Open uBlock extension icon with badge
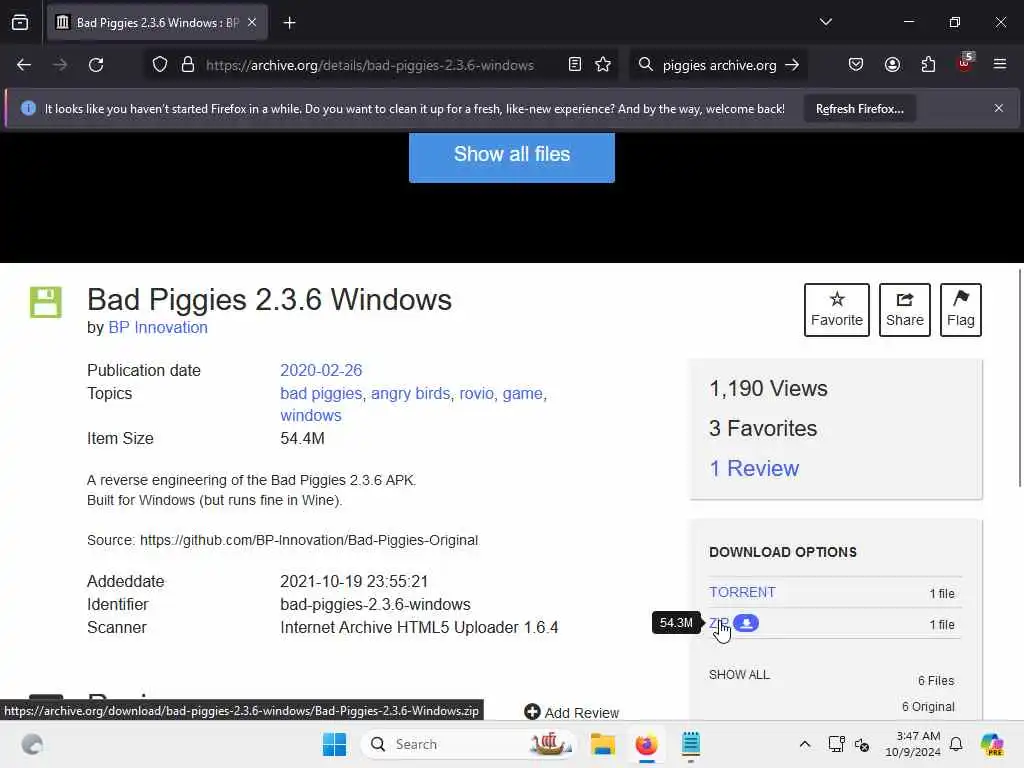The height and width of the screenshot is (768, 1024). tap(965, 63)
